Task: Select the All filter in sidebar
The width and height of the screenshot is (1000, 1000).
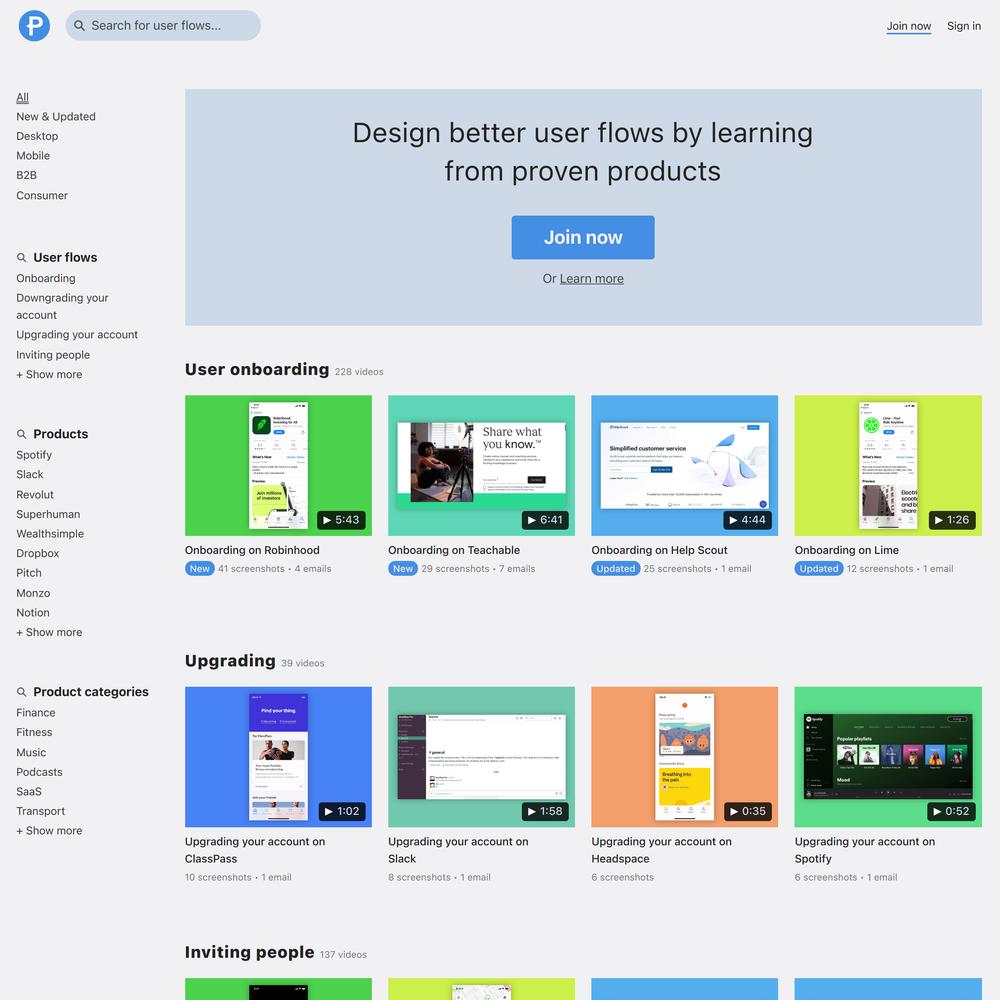Action: (22, 98)
